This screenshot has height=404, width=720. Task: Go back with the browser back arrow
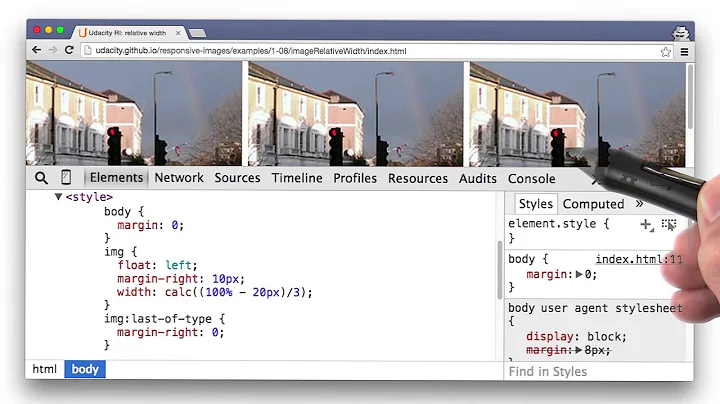coord(36,50)
